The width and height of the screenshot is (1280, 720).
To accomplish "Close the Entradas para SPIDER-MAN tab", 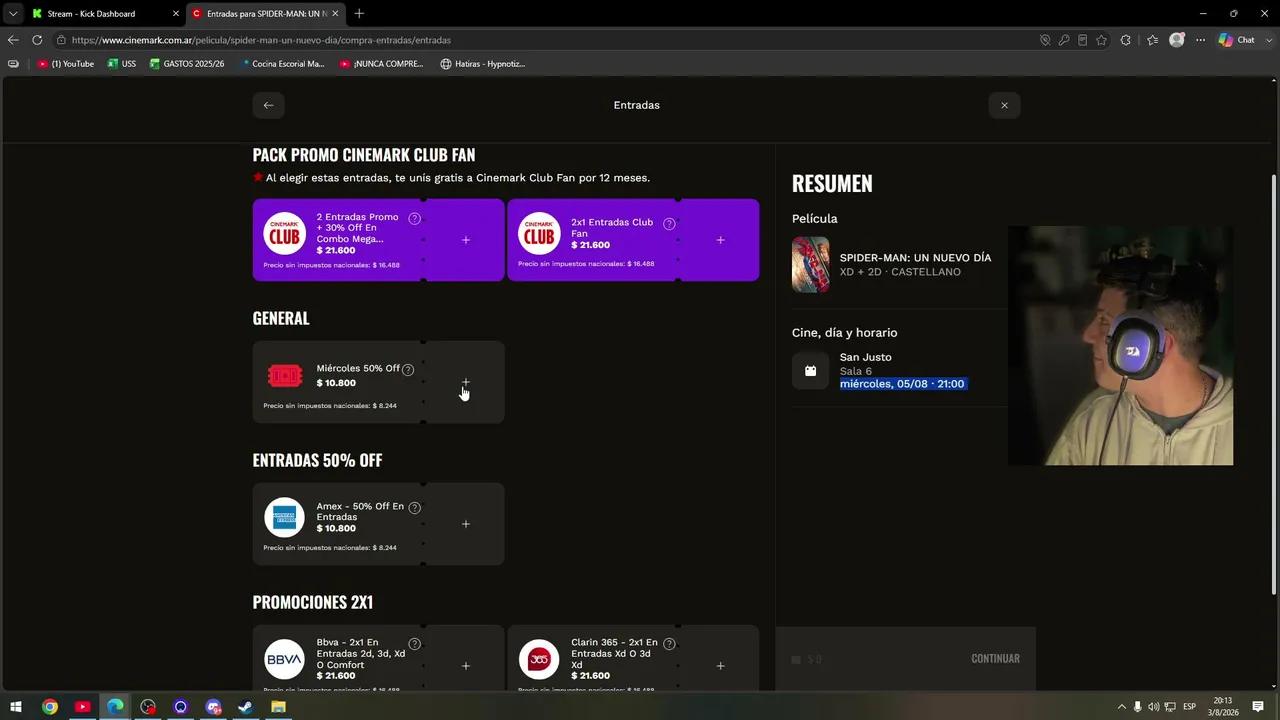I will click(335, 14).
